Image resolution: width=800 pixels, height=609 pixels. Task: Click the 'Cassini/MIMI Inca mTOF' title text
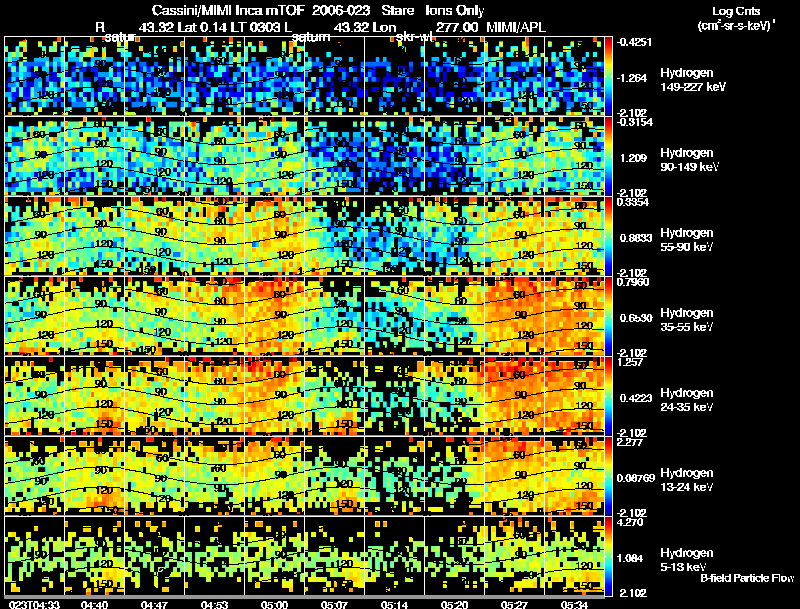(x=228, y=11)
